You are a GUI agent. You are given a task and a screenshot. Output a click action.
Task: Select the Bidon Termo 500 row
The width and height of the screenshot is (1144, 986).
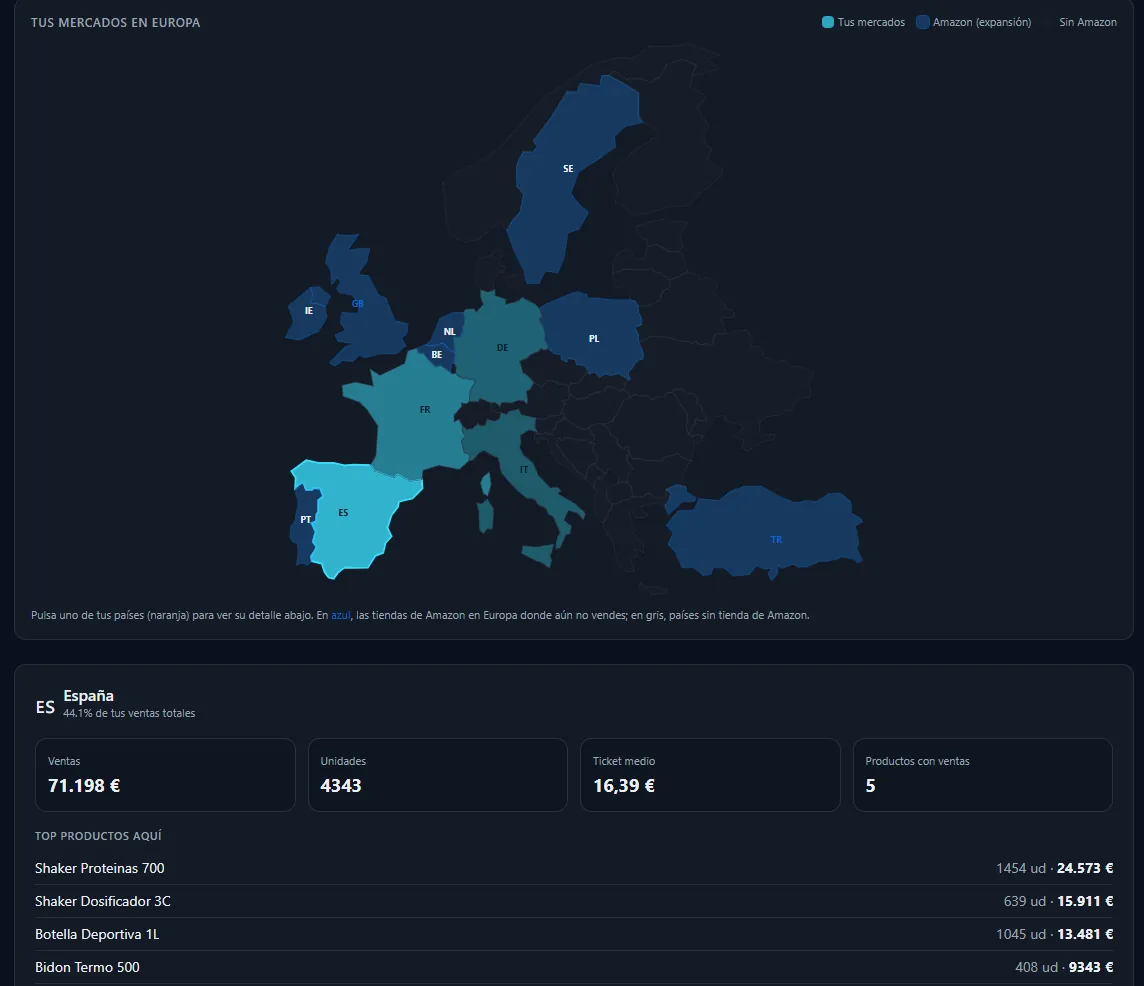tap(573, 967)
